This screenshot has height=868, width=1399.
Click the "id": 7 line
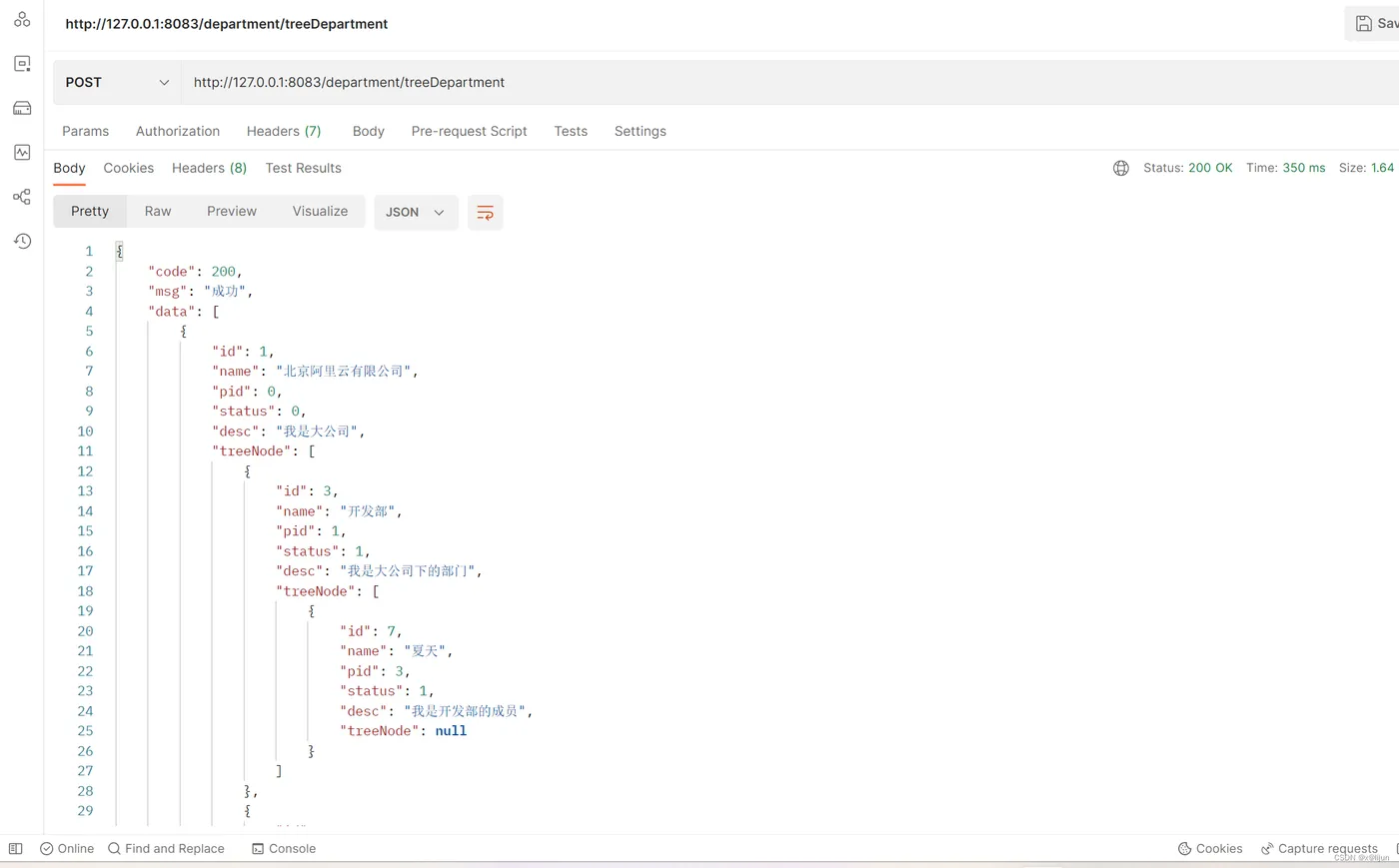[x=371, y=631]
